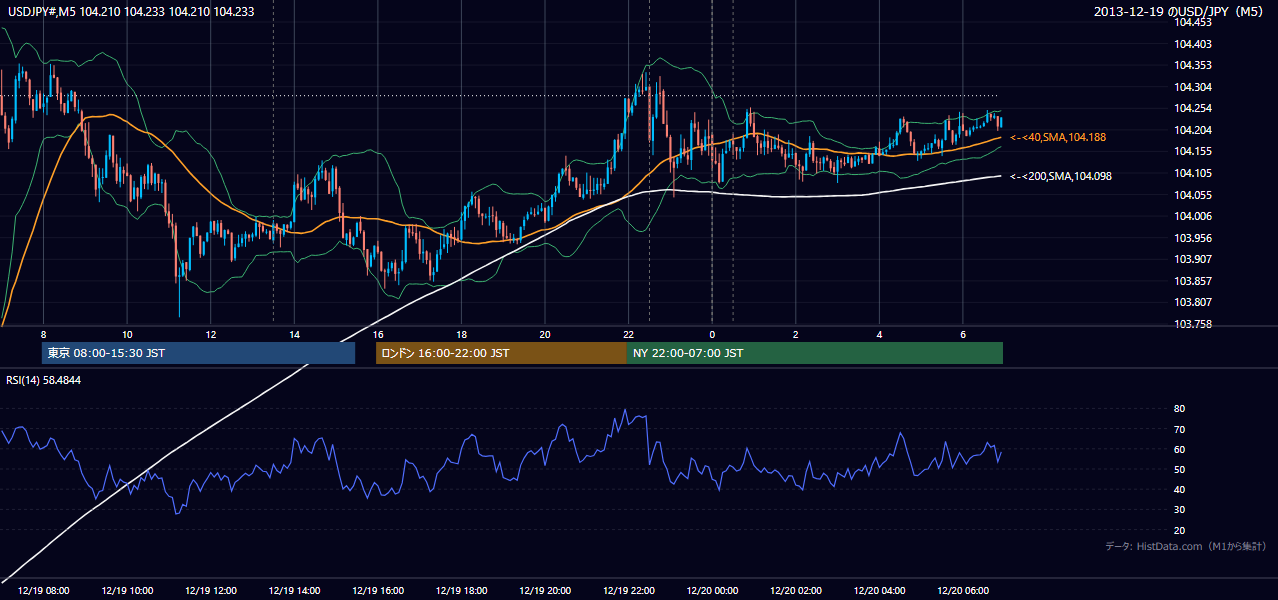Click the 104.204 price axis label

click(1194, 130)
